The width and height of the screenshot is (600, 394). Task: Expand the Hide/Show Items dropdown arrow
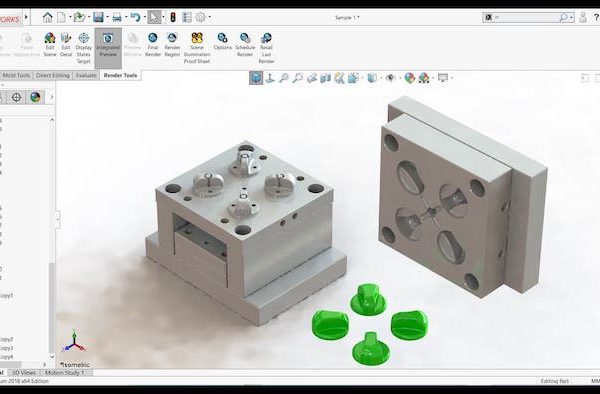[x=400, y=78]
